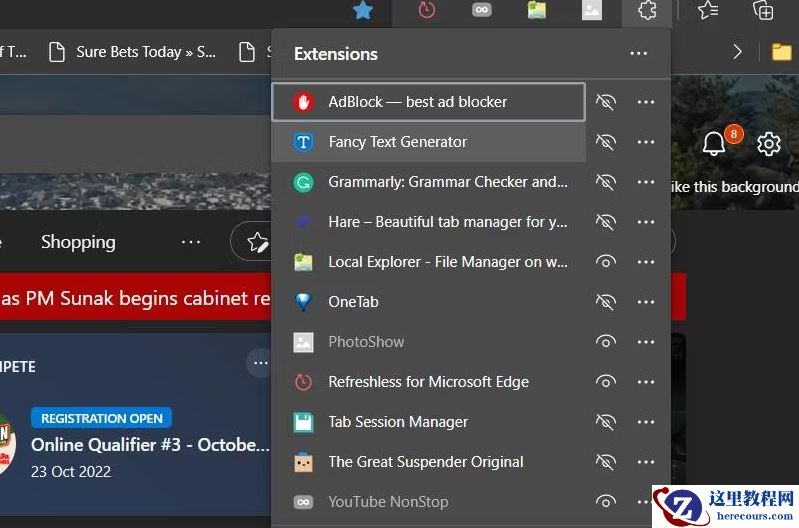The height and width of the screenshot is (528, 799).
Task: Hide Refreshless from toolbar
Action: (606, 382)
